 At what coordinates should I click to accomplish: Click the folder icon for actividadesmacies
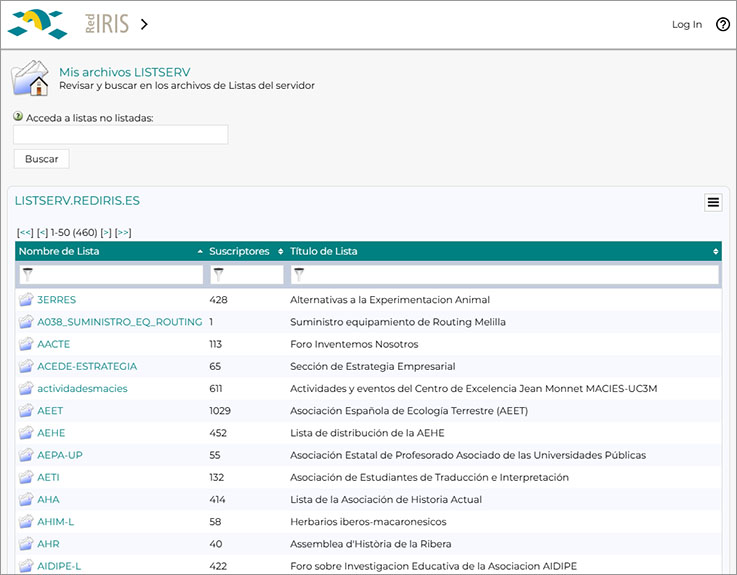point(26,388)
